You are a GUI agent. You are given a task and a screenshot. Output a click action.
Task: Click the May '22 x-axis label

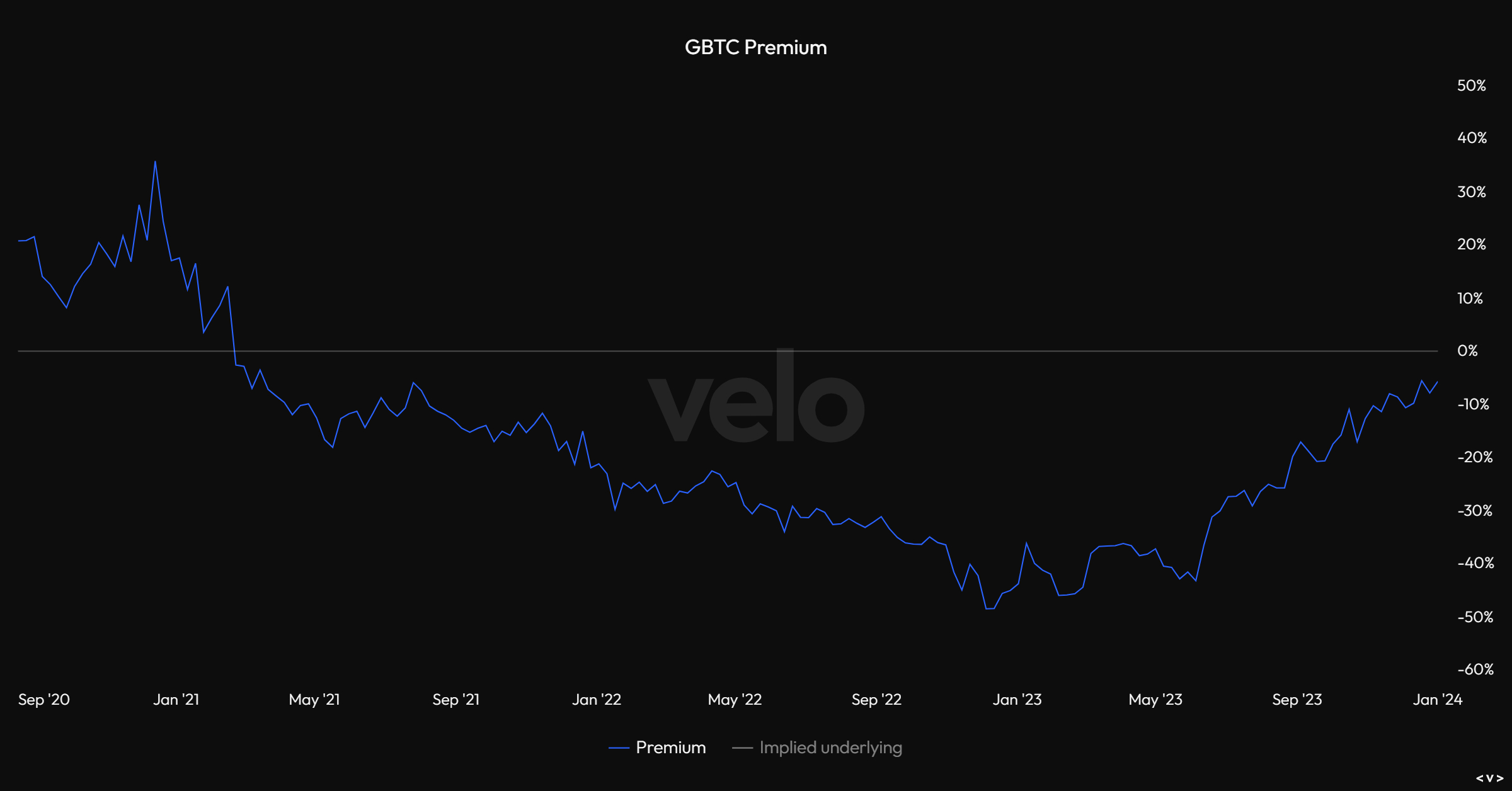point(735,700)
